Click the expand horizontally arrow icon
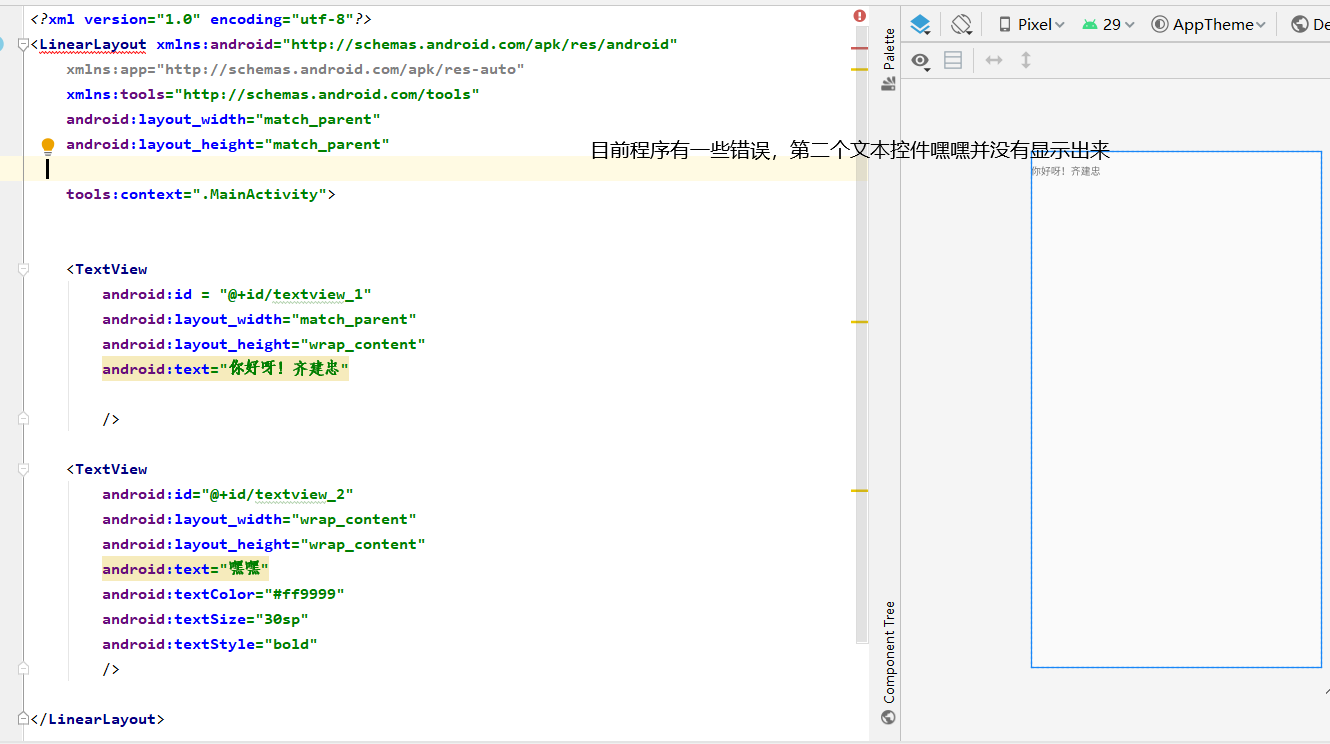Image resolution: width=1330 pixels, height=744 pixels. click(x=994, y=61)
